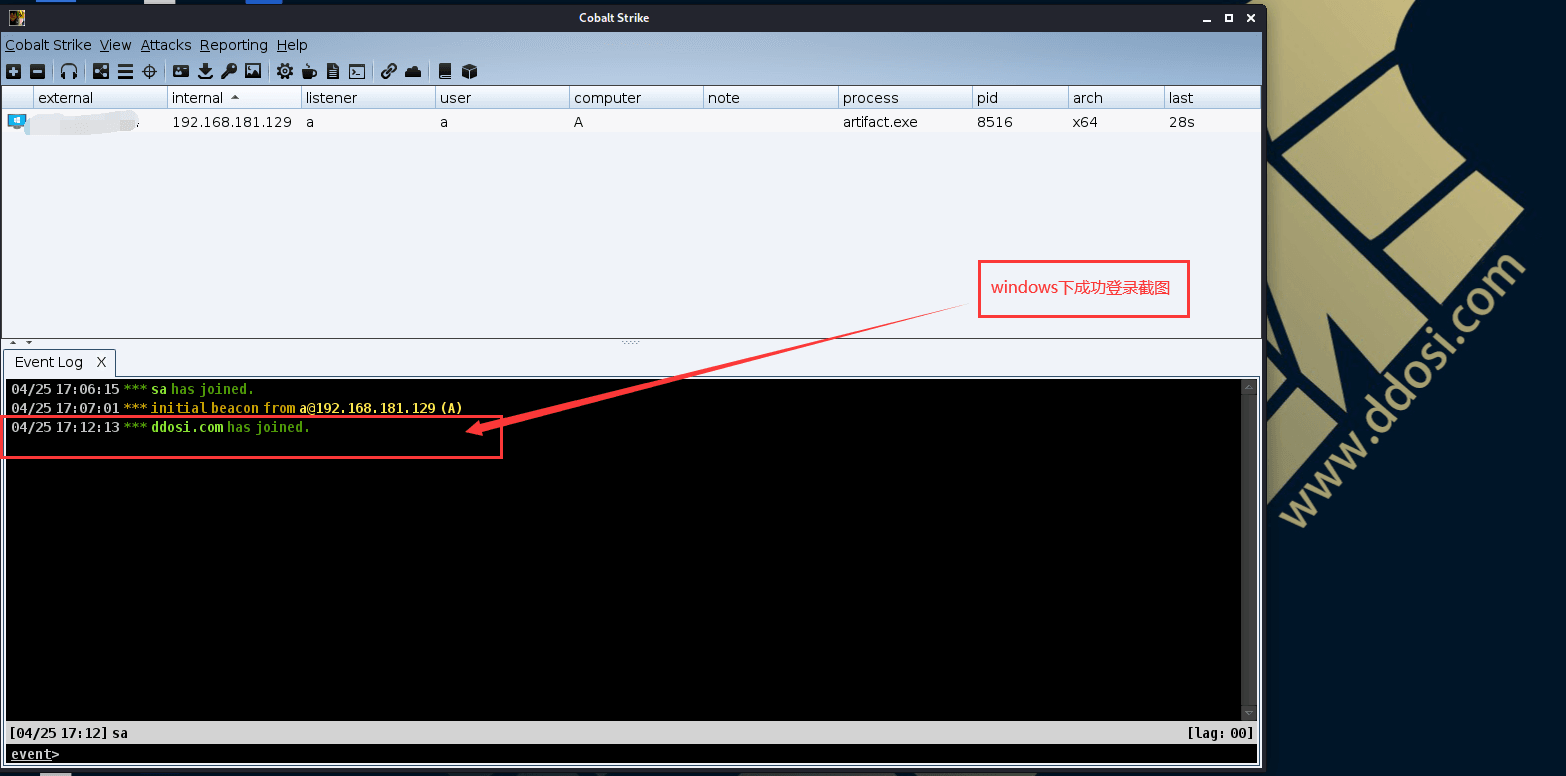
Task: Sort sessions by the external column
Action: pos(100,98)
